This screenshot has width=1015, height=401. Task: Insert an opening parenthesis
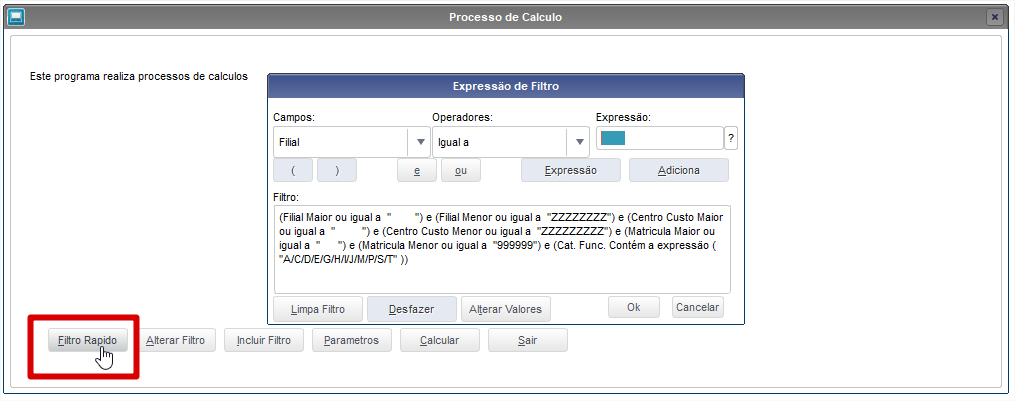[293, 170]
